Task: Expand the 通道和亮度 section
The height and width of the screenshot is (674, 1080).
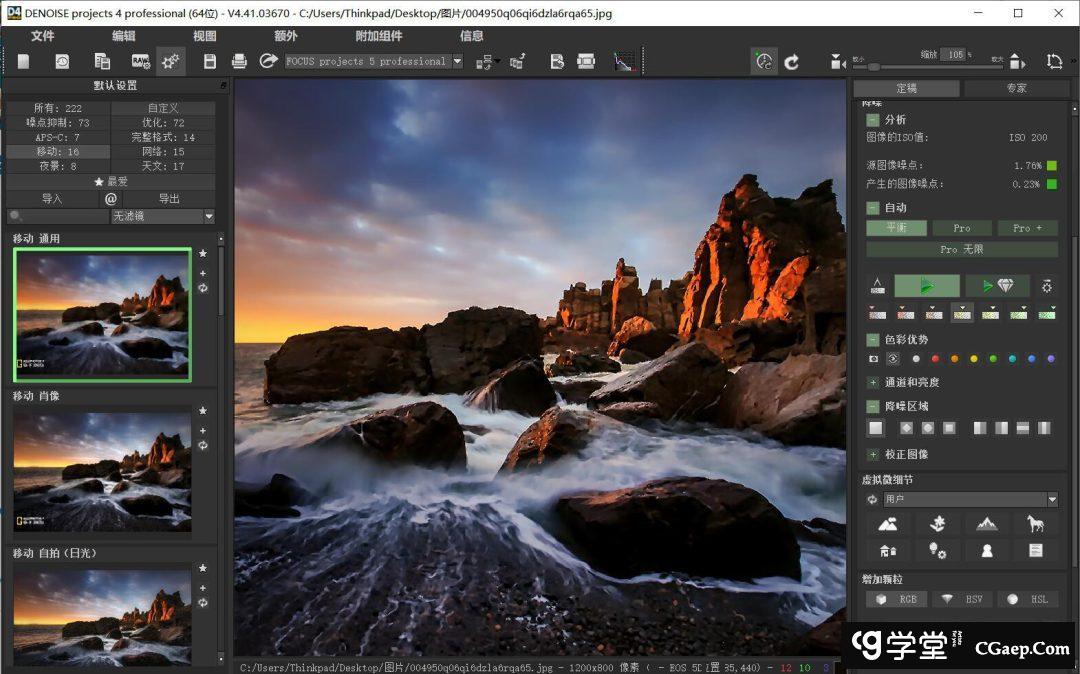Action: click(873, 383)
